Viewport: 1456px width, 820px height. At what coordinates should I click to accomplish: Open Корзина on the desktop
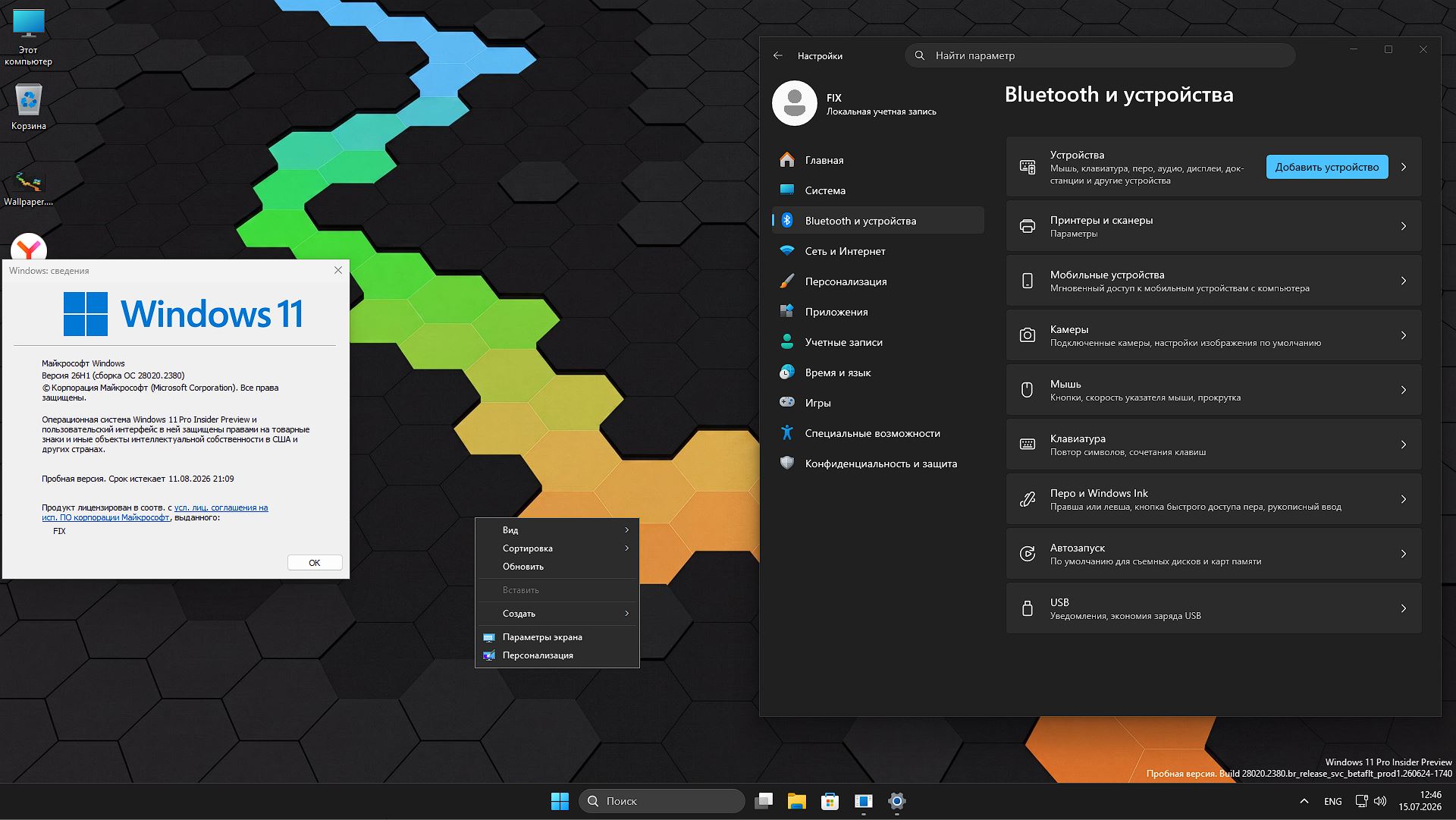28,107
